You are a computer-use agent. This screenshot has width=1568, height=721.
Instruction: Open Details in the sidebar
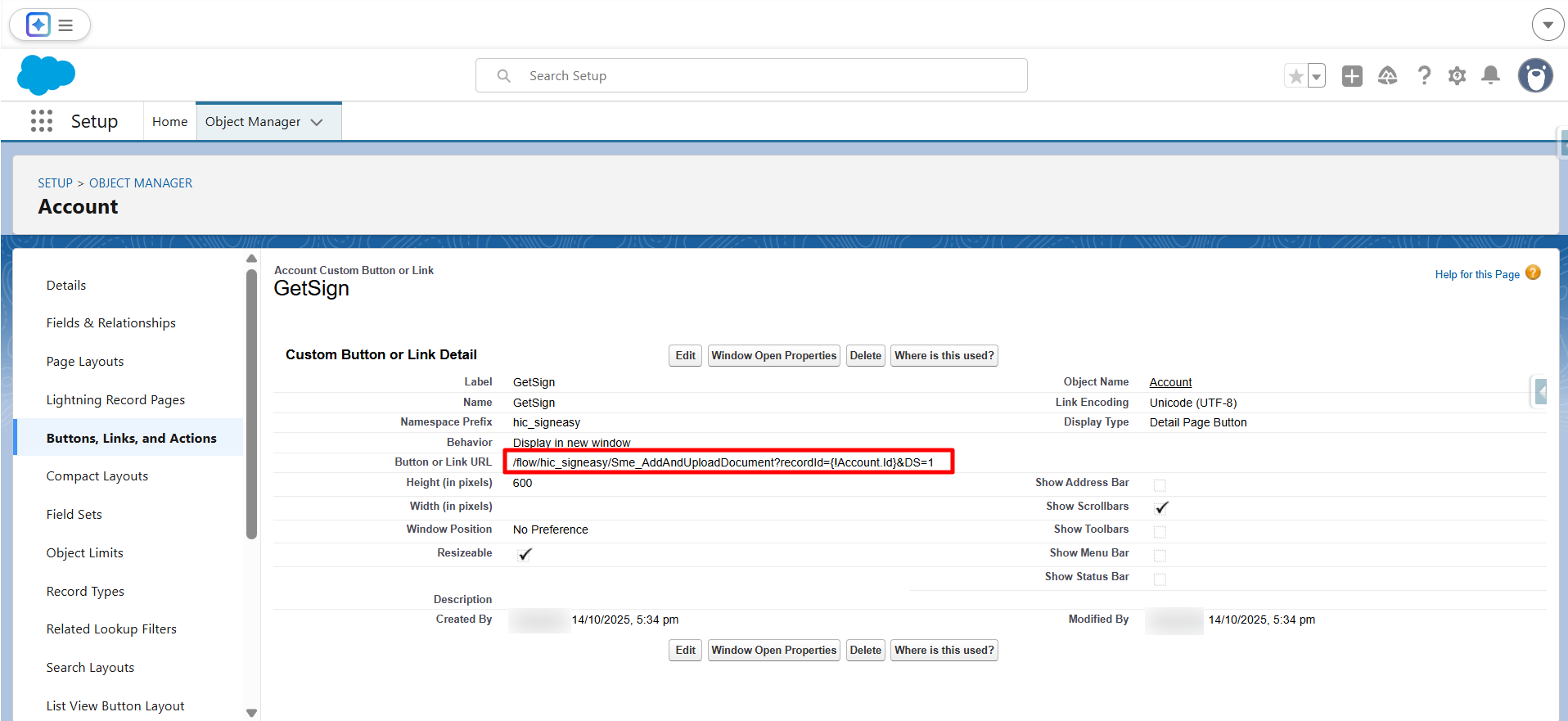click(x=66, y=286)
